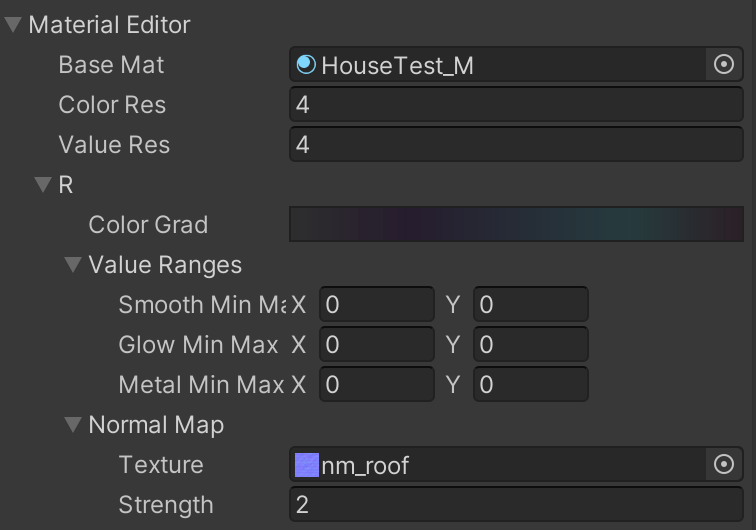Image resolution: width=756 pixels, height=530 pixels.
Task: Click Glow Min Max Y field
Action: tap(530, 345)
